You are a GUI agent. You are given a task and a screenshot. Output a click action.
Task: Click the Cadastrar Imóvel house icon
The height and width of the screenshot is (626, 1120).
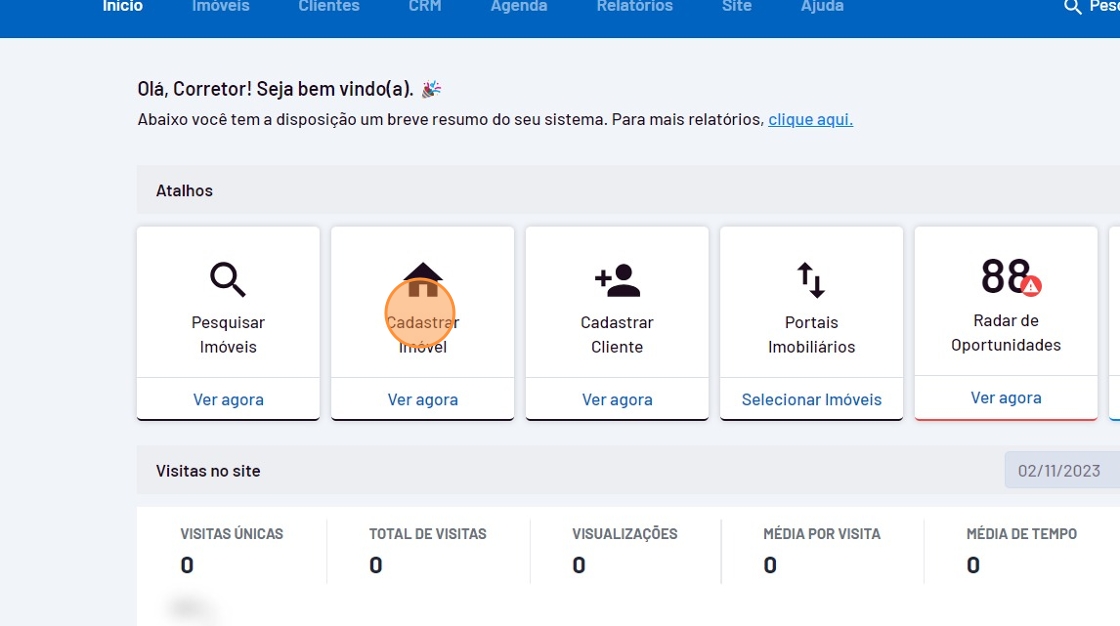point(423,279)
